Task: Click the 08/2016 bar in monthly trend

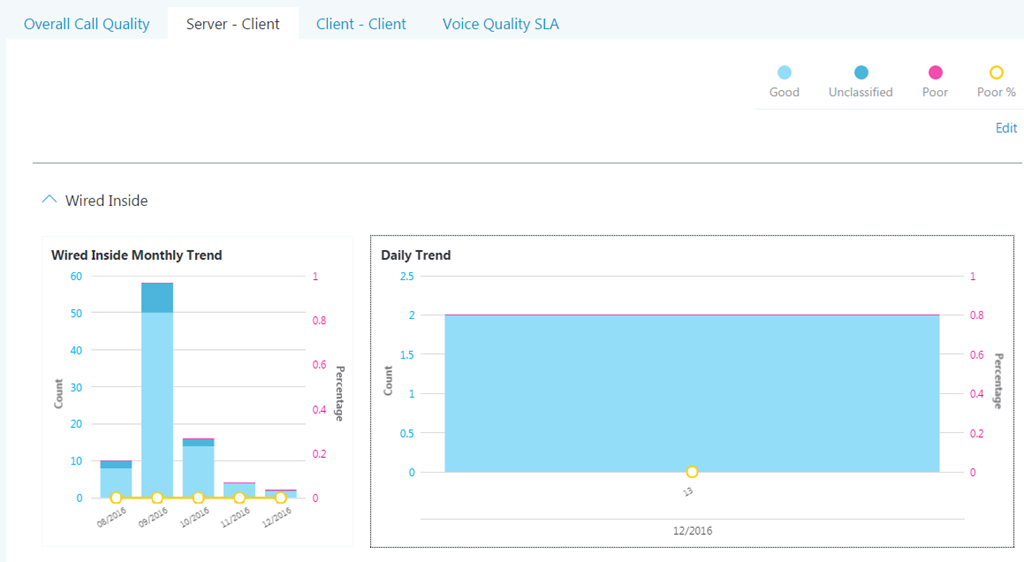Action: [116, 480]
